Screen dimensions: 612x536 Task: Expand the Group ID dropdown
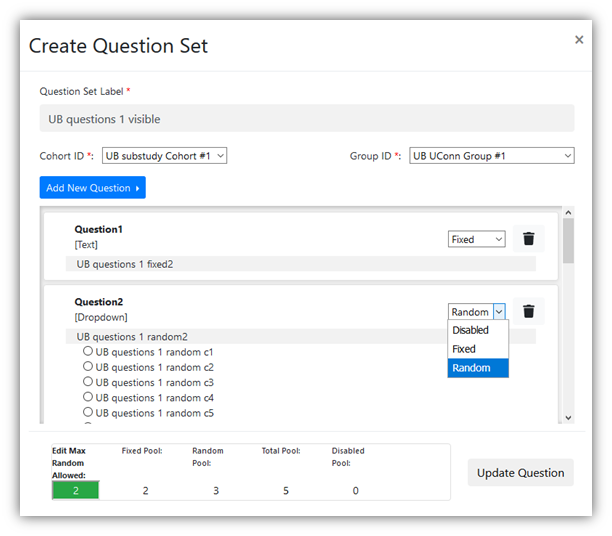tap(491, 155)
